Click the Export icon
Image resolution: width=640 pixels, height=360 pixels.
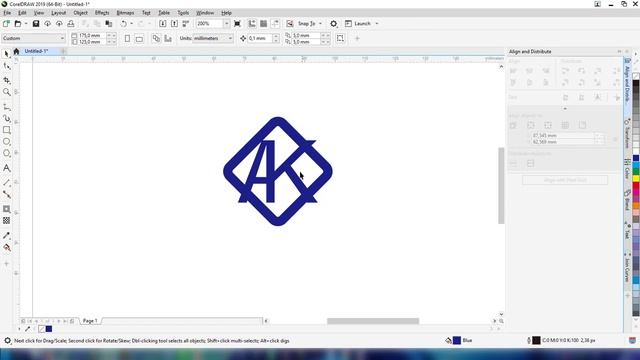click(174, 24)
